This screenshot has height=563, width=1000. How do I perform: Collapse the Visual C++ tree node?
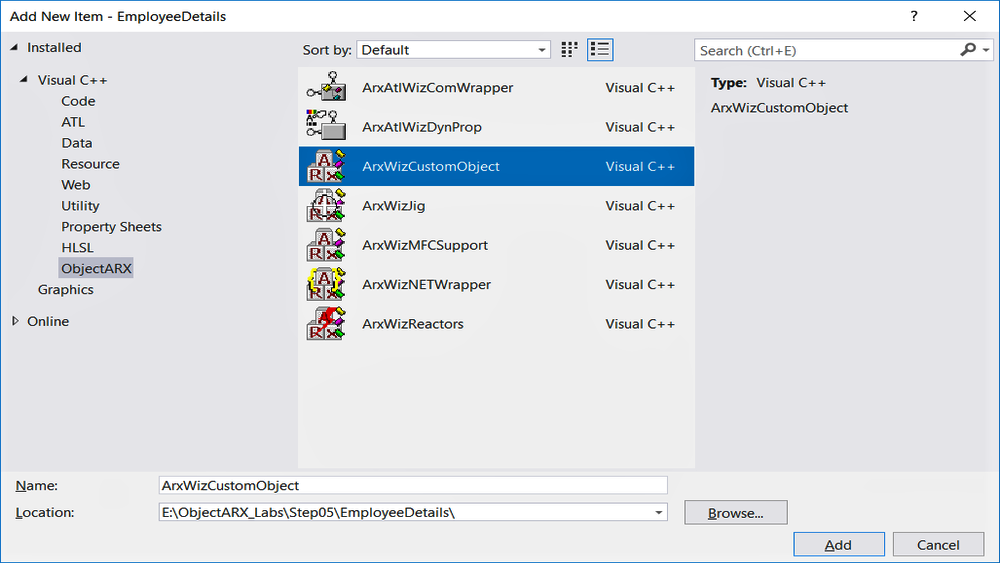pos(24,80)
